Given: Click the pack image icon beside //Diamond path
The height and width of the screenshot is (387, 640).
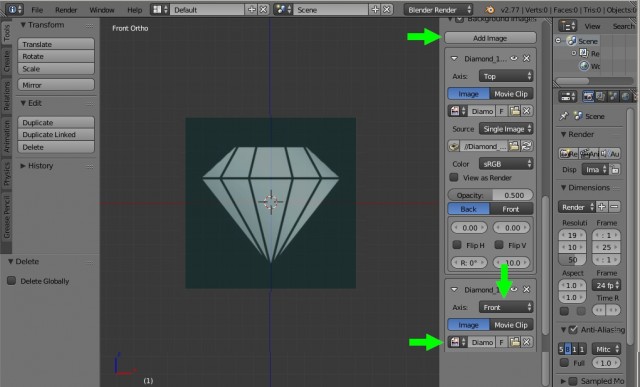Looking at the screenshot, I should click(454, 146).
